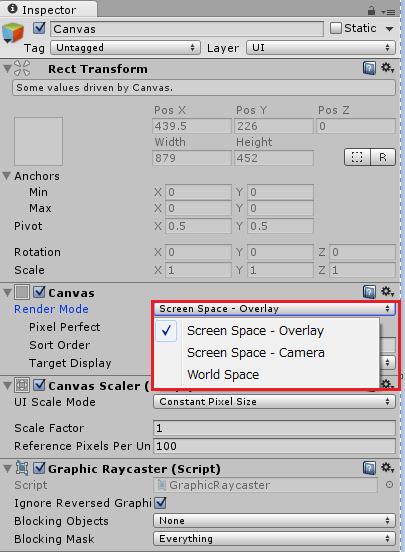Toggle the Static checkbox

[x=336, y=28]
